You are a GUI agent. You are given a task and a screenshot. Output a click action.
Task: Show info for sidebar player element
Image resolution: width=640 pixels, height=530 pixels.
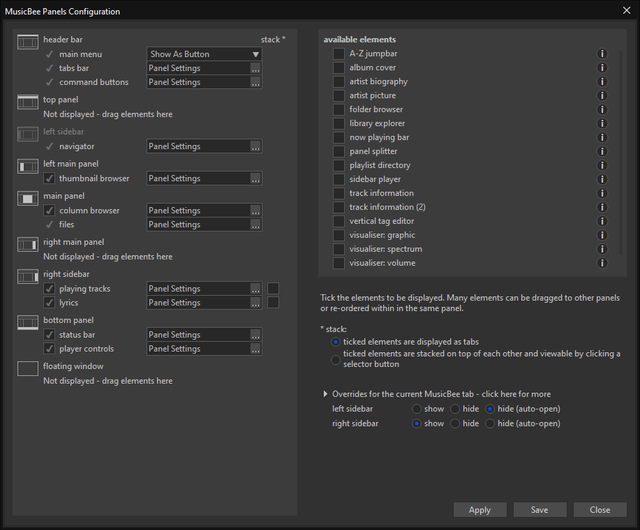click(x=602, y=179)
